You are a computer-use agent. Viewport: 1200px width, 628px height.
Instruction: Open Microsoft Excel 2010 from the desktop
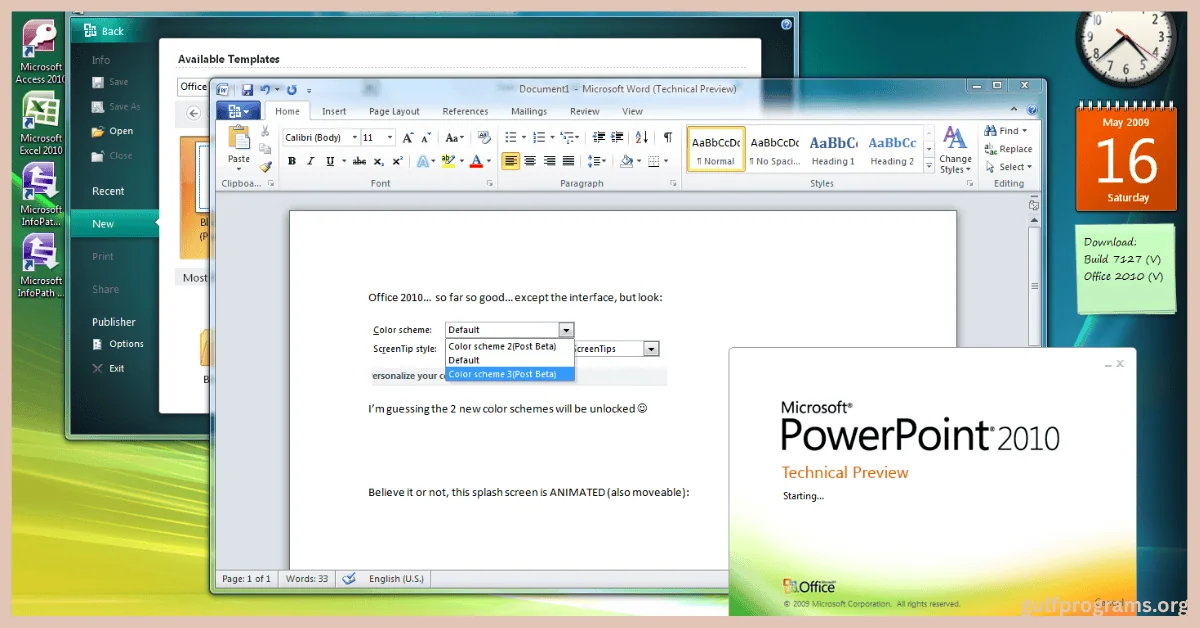click(x=38, y=110)
